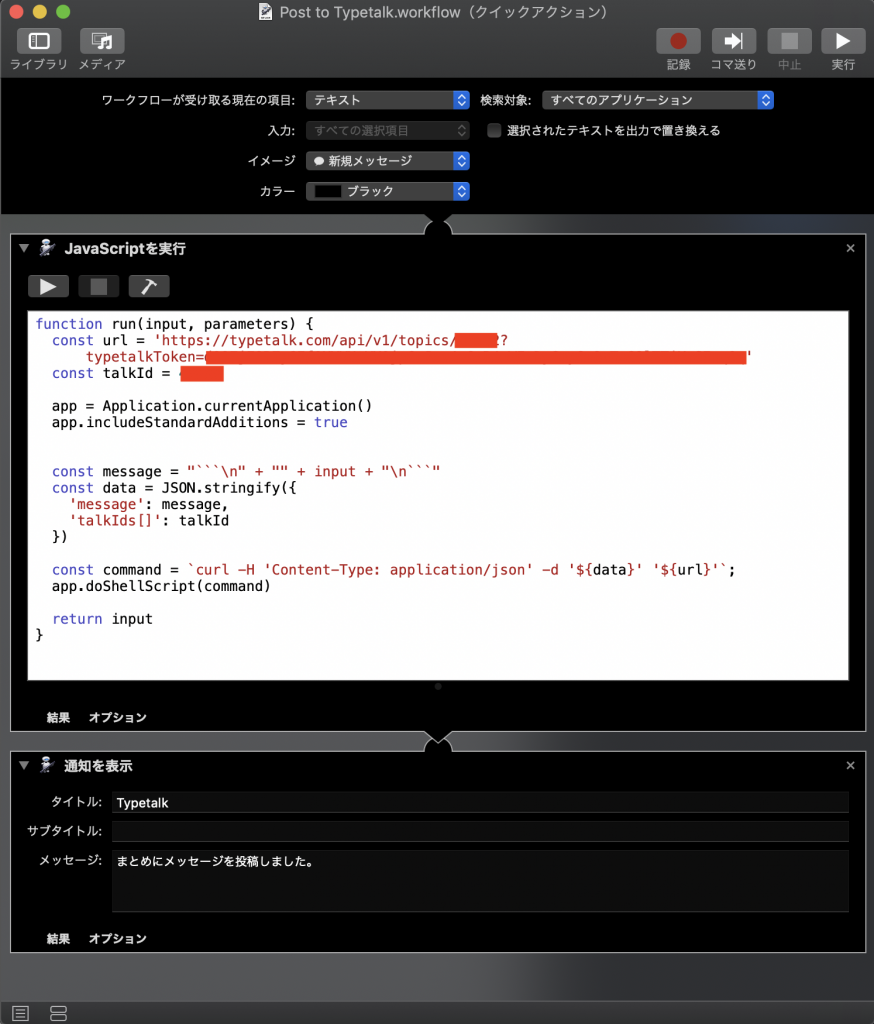Show 結果 of the notification action

tap(58, 938)
